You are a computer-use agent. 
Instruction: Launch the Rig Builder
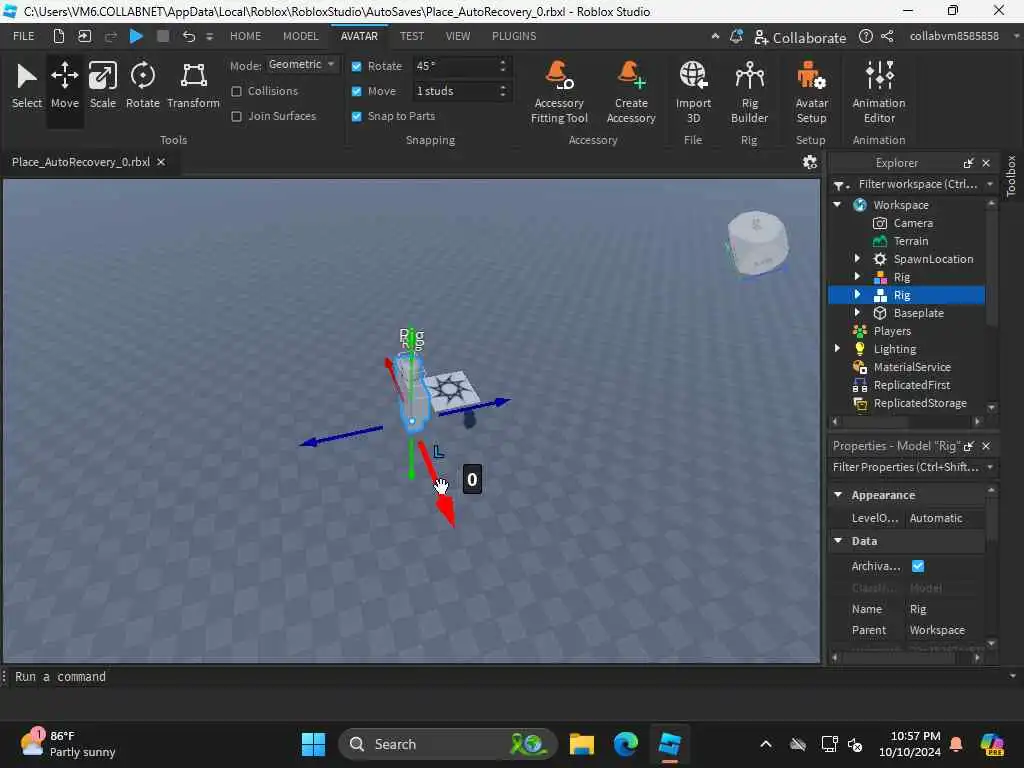pyautogui.click(x=749, y=91)
